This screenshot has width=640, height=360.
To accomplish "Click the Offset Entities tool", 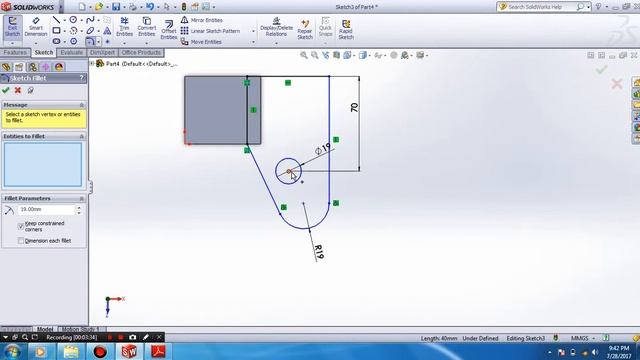I will point(169,30).
